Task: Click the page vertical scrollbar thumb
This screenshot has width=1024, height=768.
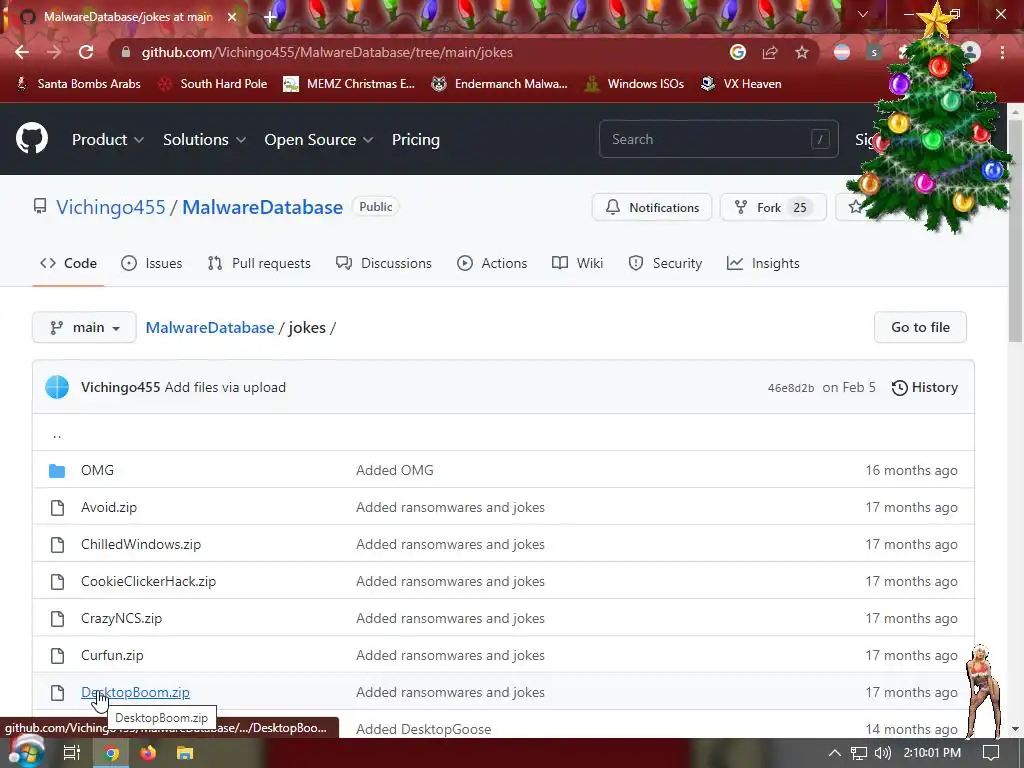Action: (1015, 229)
